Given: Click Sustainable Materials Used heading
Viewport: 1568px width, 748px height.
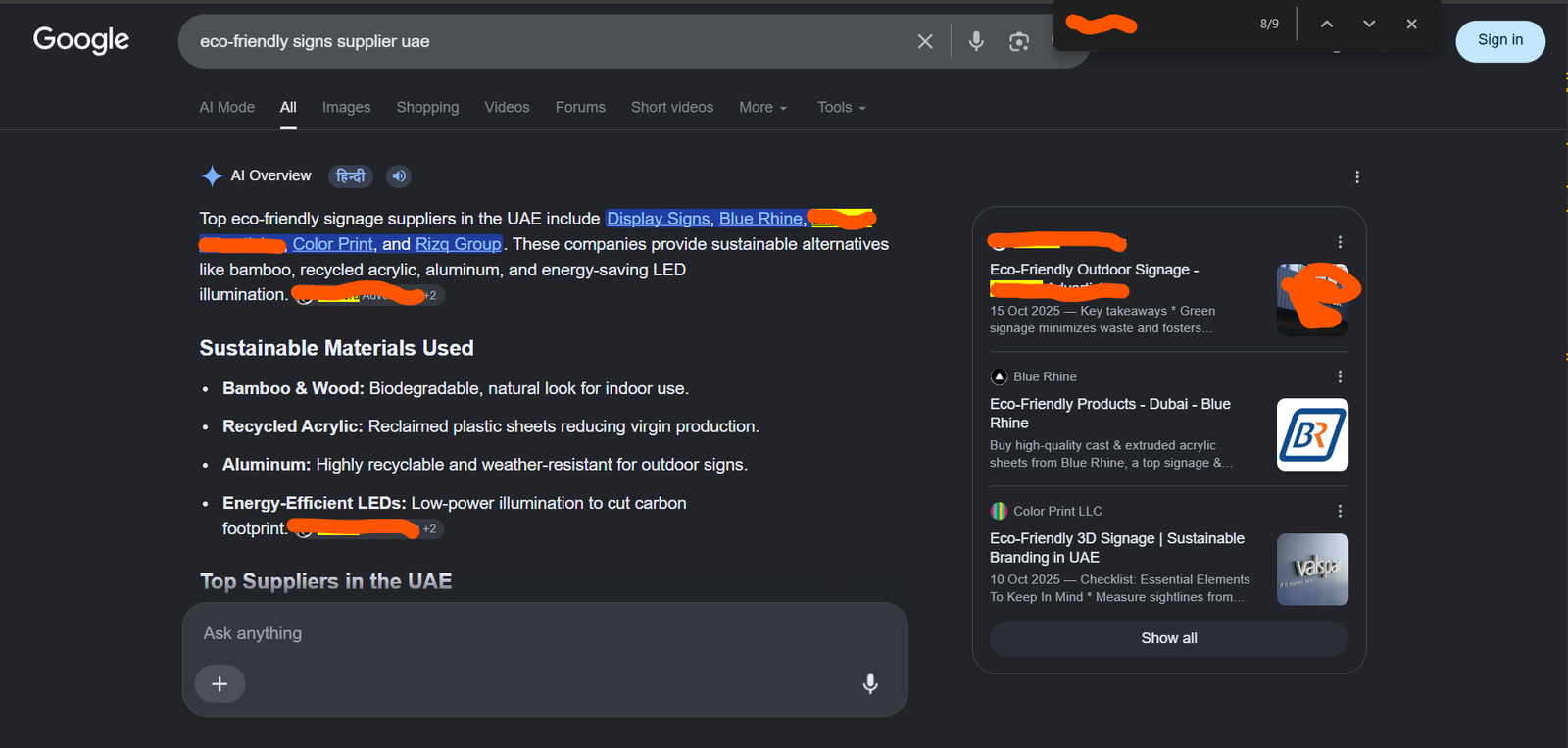Looking at the screenshot, I should click(336, 348).
